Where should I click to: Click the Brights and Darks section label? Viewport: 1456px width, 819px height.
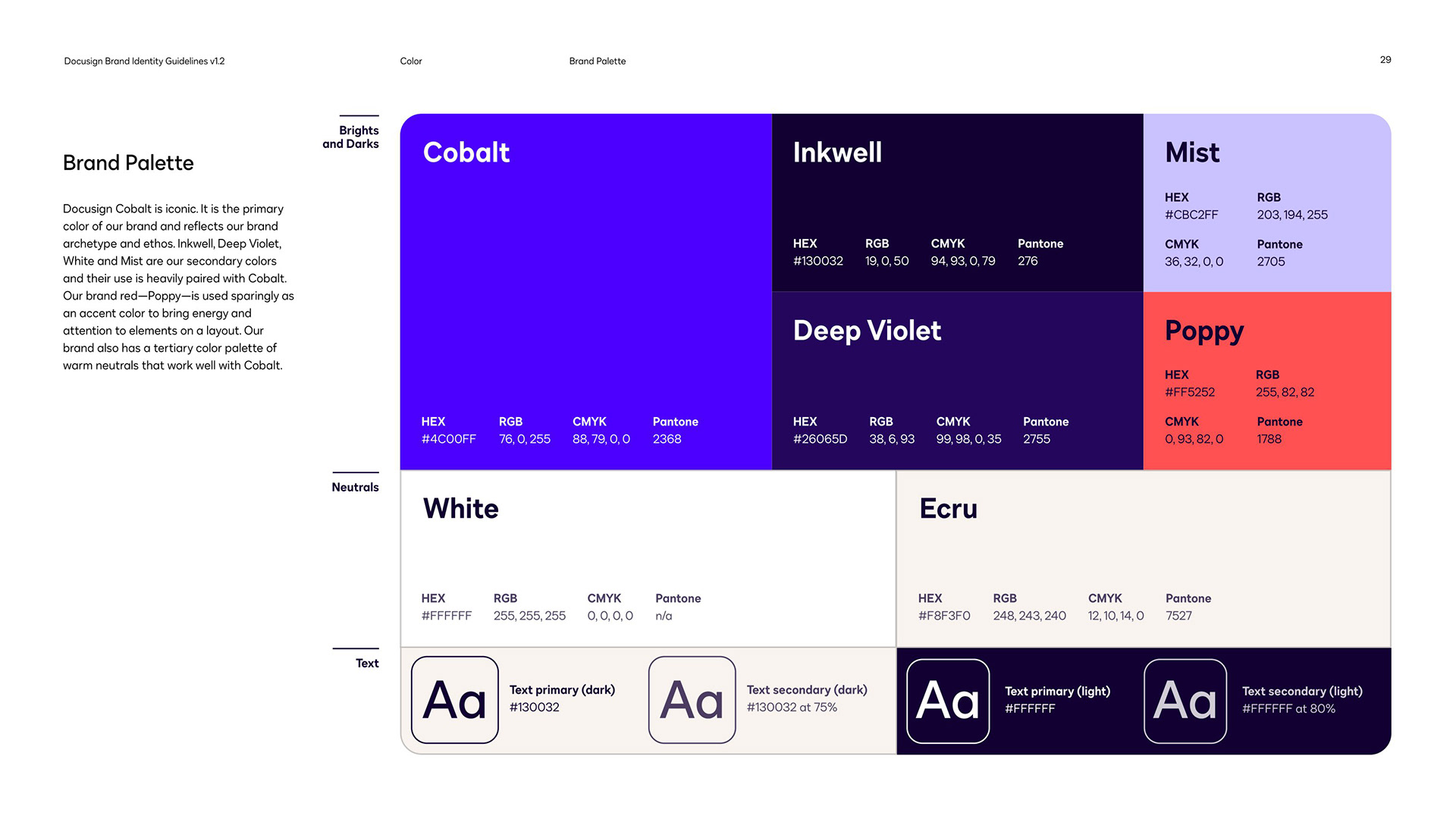coord(351,137)
